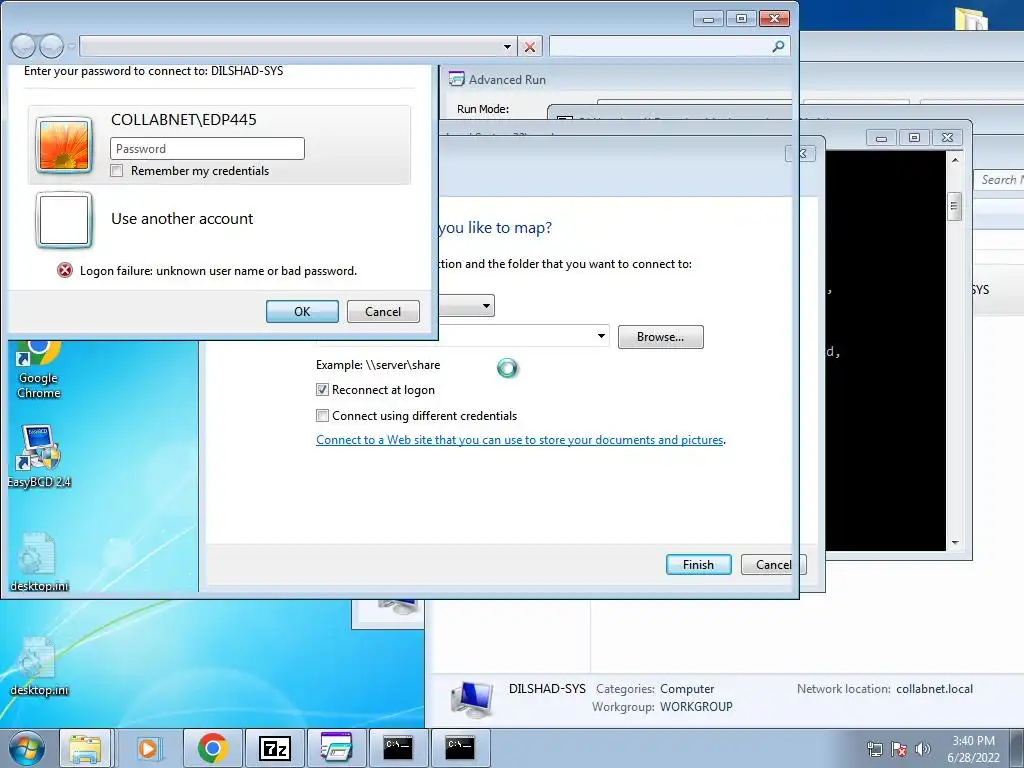
Task: Open the folder path dropdown arrow
Action: [x=601, y=336]
